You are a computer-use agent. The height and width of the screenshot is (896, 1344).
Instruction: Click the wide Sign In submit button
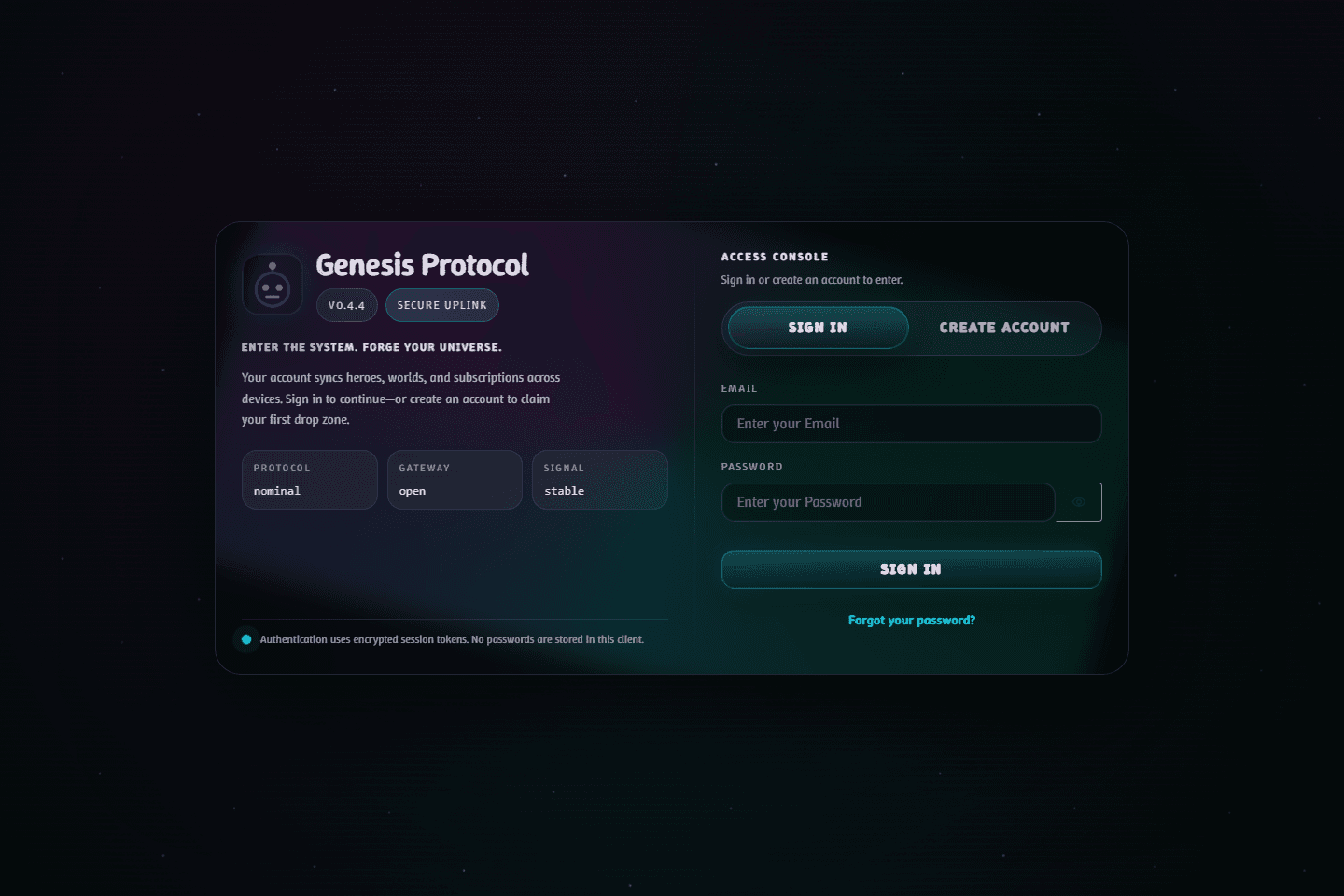click(912, 569)
